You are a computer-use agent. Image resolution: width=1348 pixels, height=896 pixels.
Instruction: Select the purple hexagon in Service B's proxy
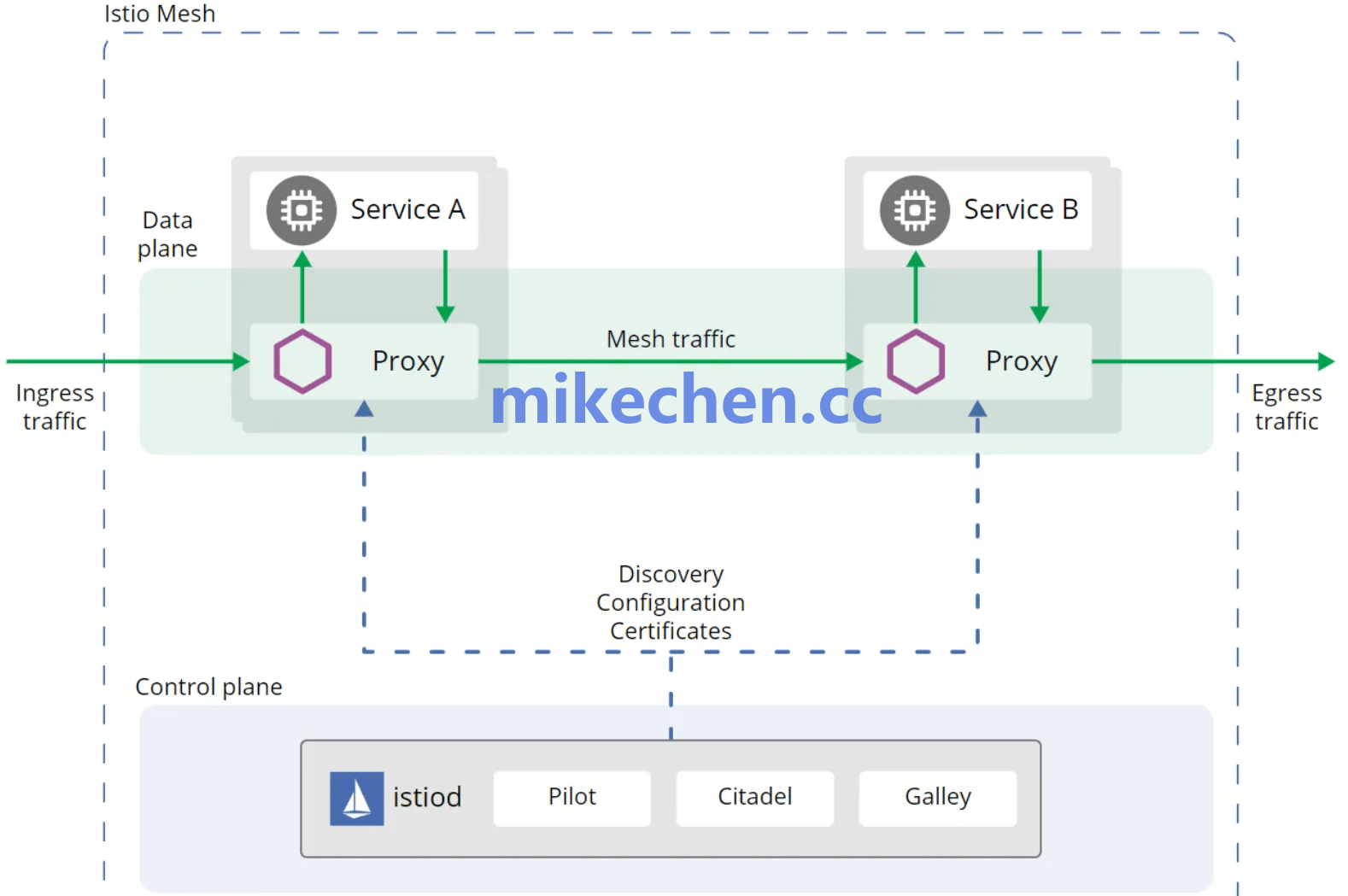[x=915, y=361]
